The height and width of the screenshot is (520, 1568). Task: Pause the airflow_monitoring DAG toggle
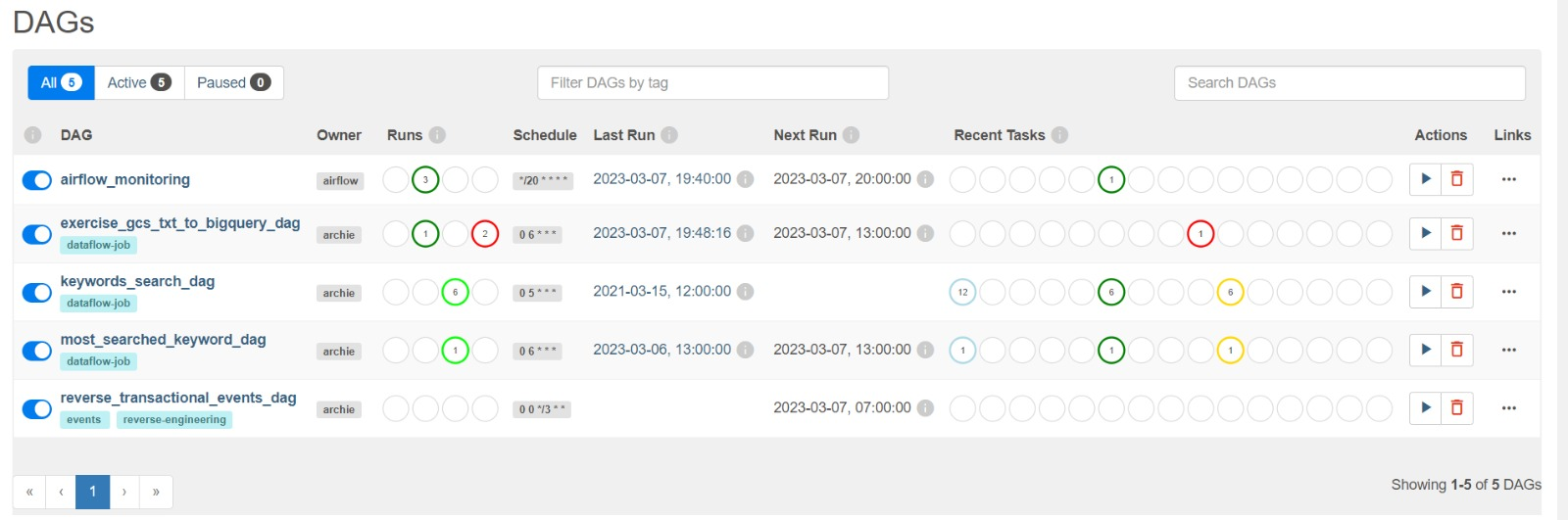[x=37, y=180]
